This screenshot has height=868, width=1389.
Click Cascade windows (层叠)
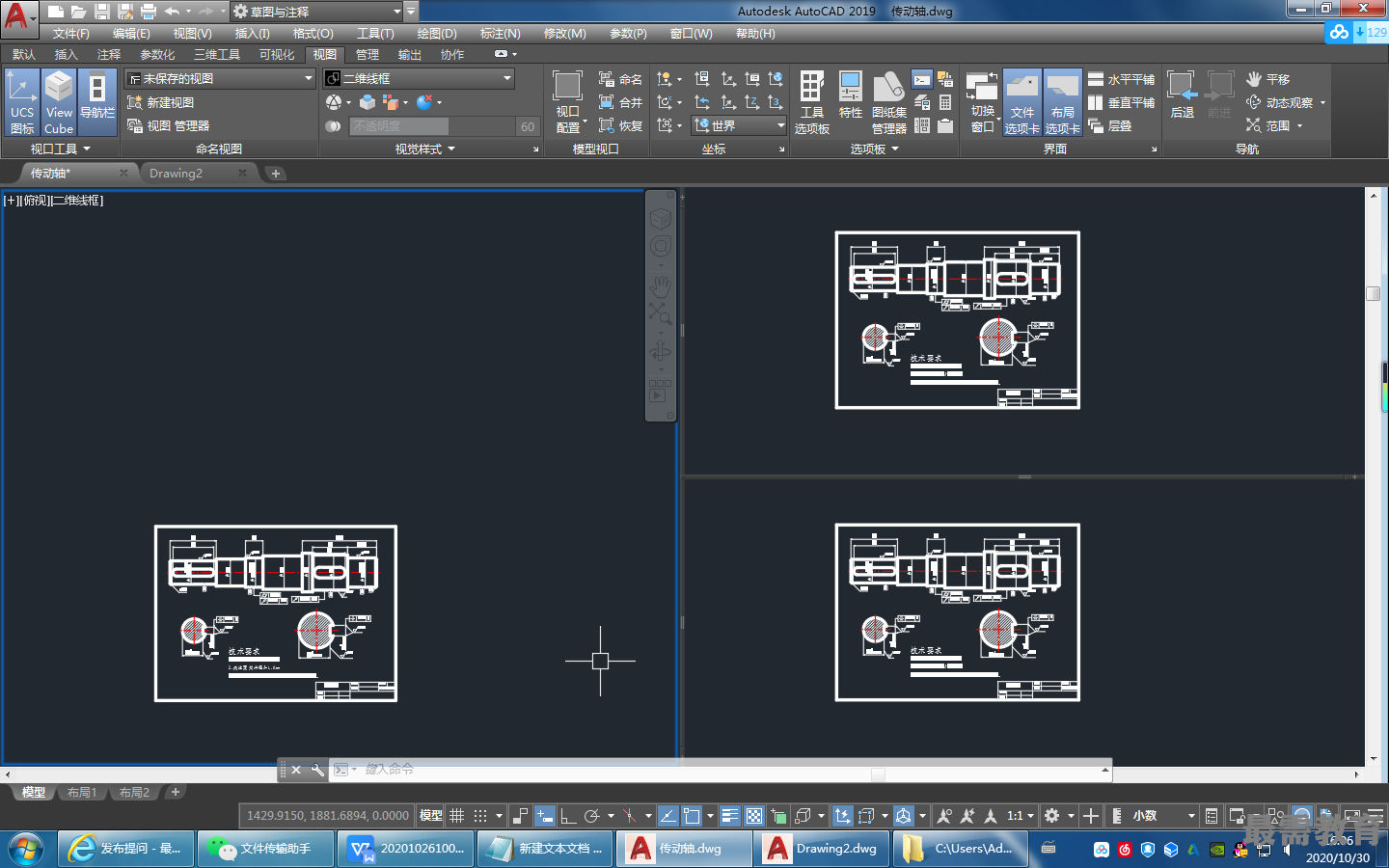point(1110,125)
